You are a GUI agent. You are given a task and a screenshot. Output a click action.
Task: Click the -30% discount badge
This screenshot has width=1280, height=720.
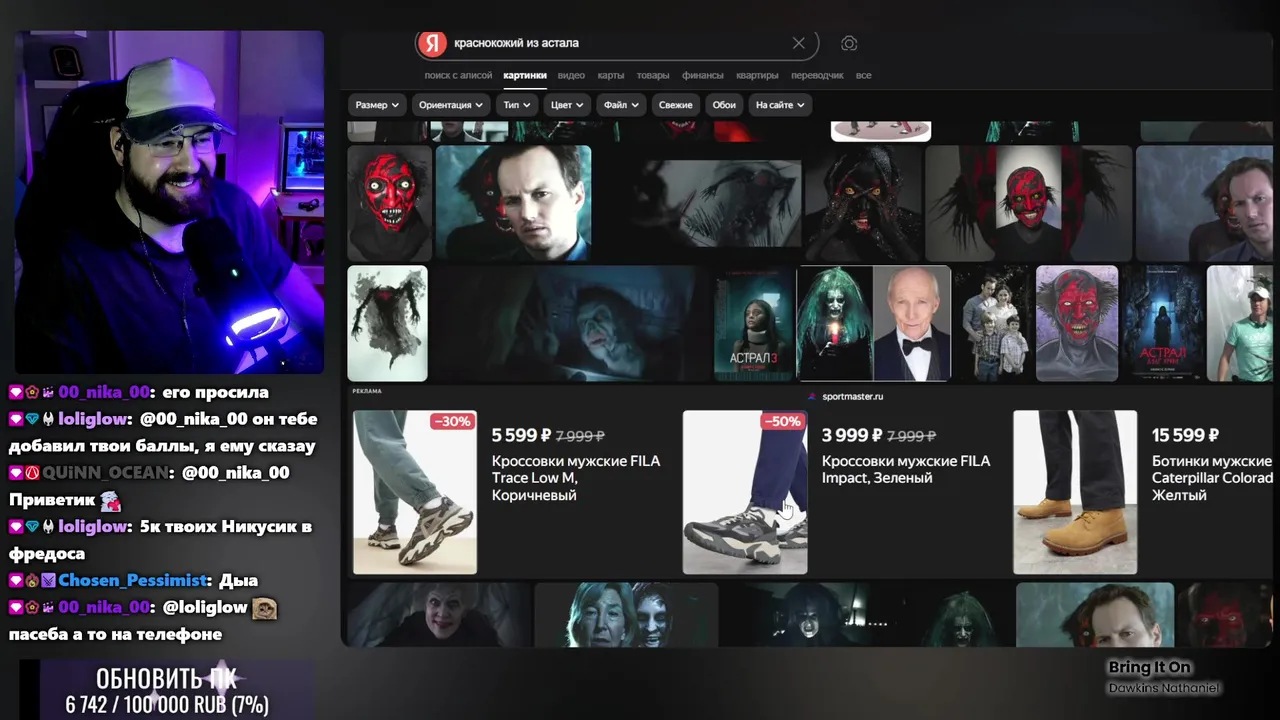pos(452,421)
